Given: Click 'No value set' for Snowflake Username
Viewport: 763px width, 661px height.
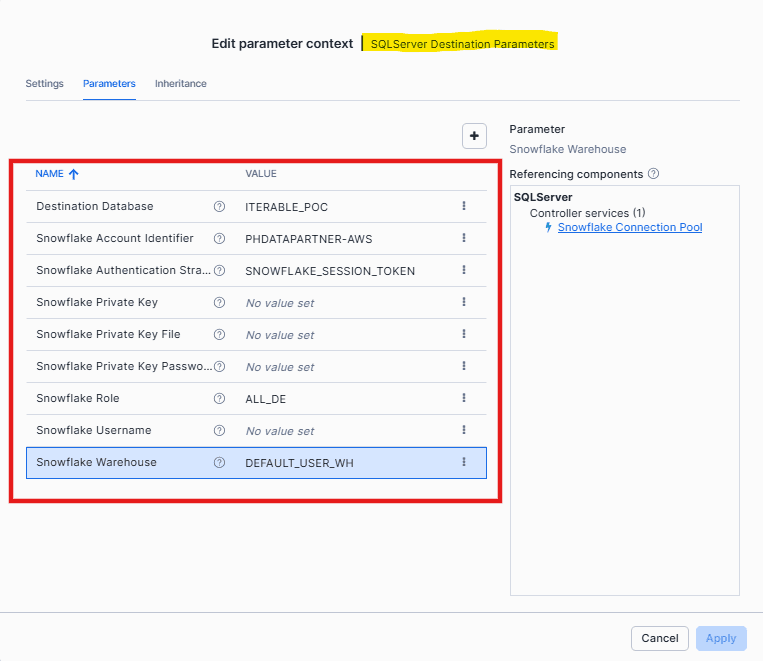Looking at the screenshot, I should tap(280, 431).
